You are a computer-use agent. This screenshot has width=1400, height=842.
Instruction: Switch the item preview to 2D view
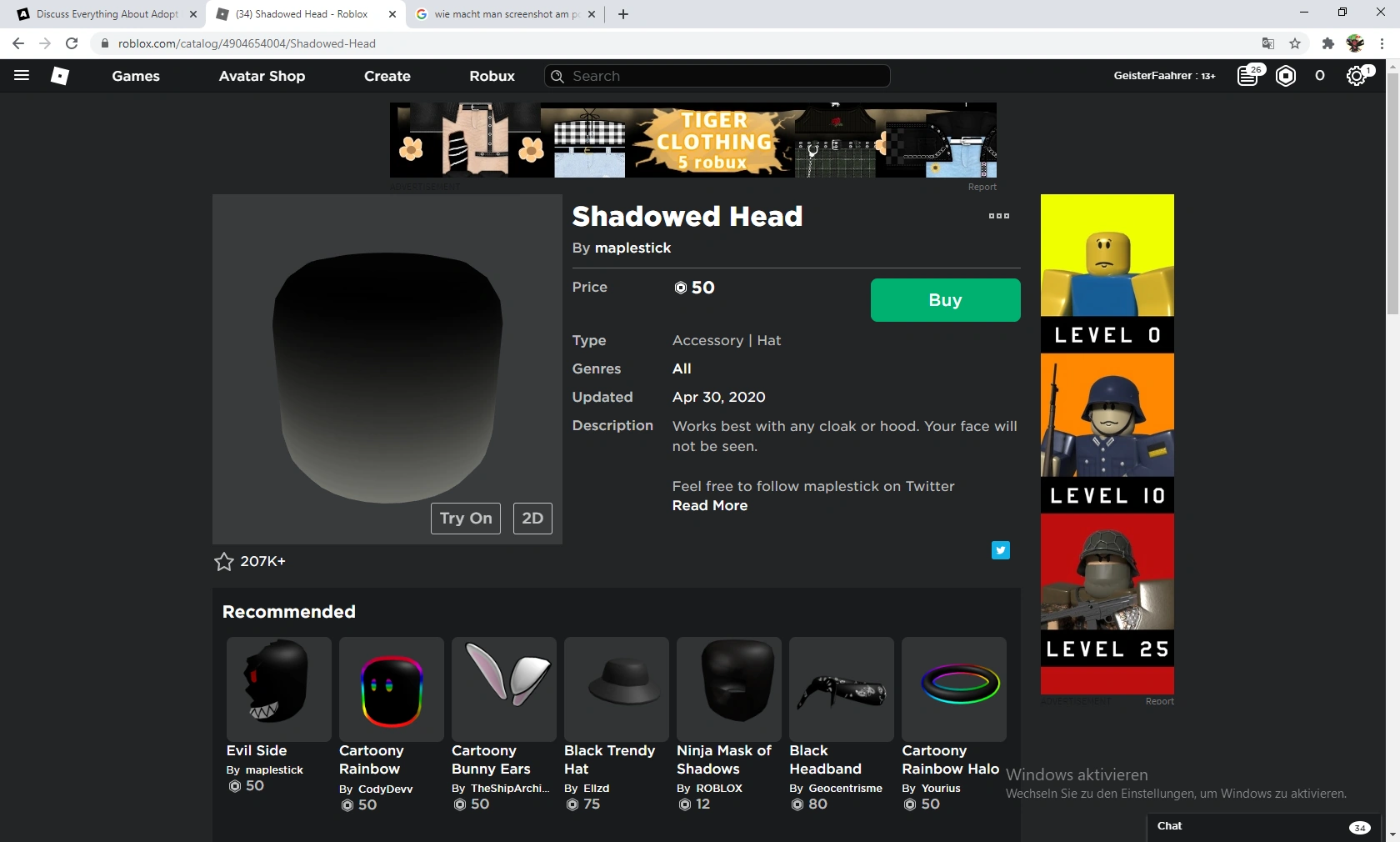pyautogui.click(x=532, y=518)
